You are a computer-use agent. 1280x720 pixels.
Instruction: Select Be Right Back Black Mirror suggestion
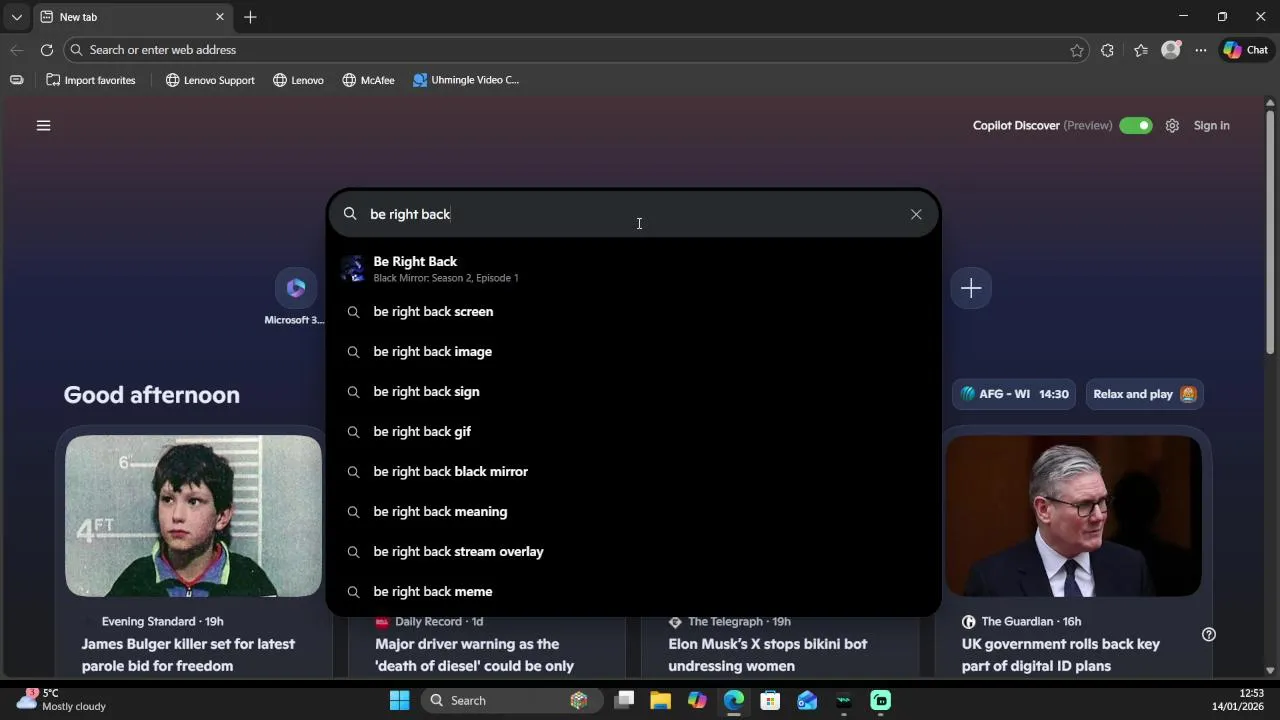click(634, 269)
